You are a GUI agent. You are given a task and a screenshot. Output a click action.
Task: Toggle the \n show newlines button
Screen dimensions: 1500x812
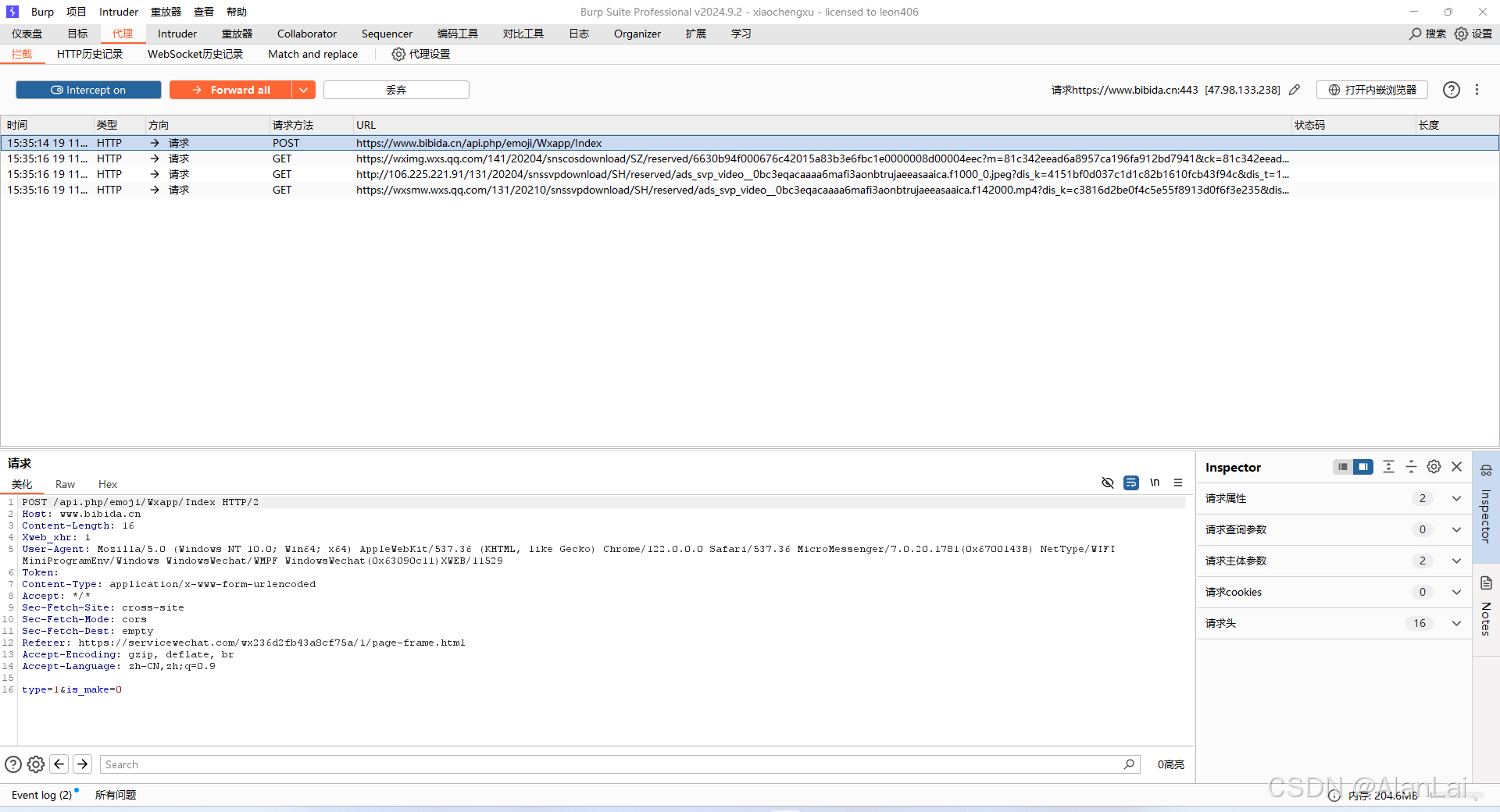pos(1155,483)
